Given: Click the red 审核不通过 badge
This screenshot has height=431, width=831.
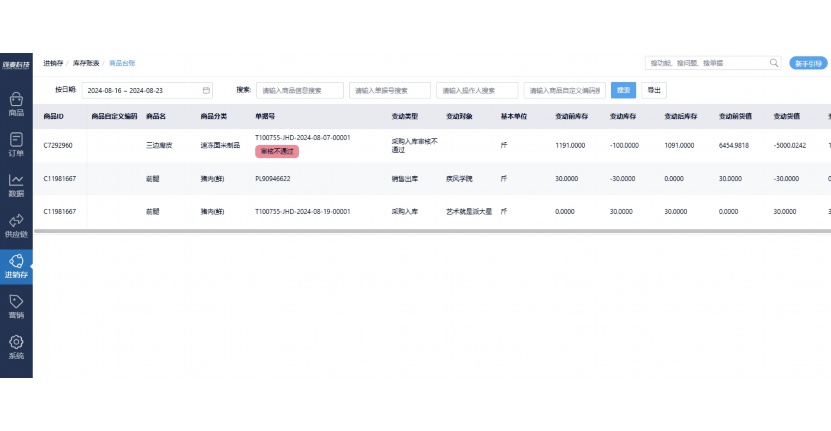Looking at the screenshot, I should pyautogui.click(x=277, y=152).
